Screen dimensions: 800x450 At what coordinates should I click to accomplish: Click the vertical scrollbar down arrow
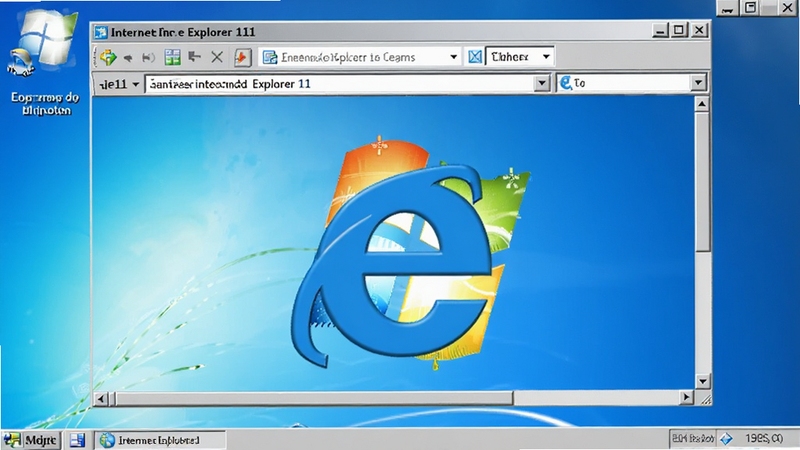point(703,381)
